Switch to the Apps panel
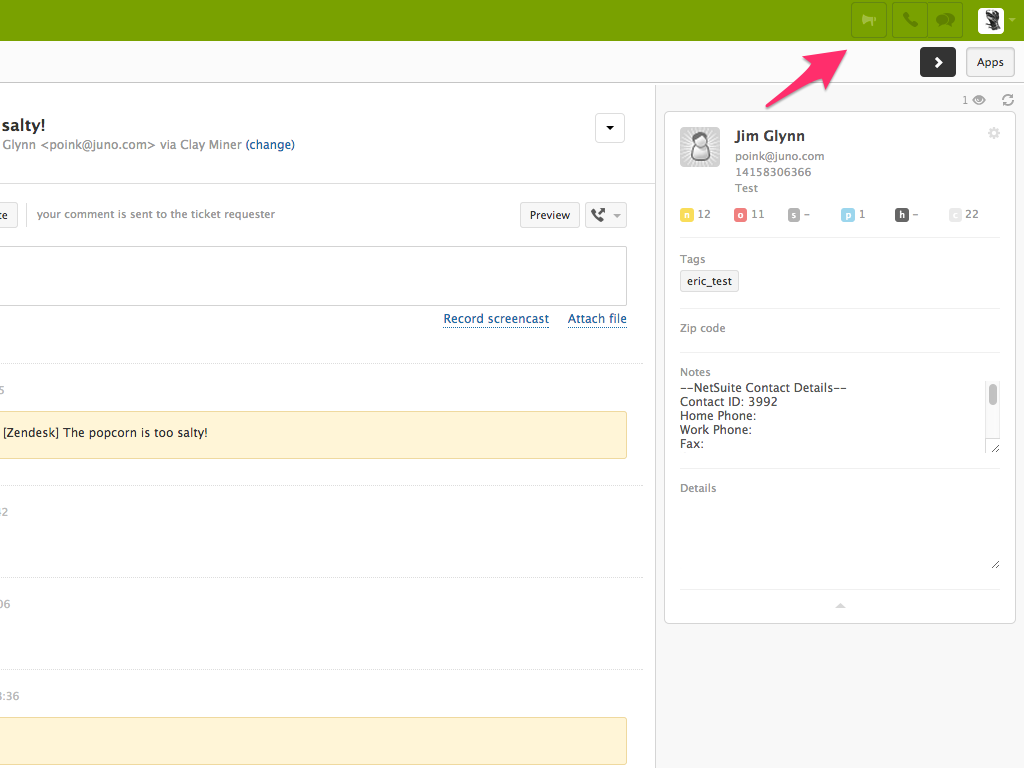Image resolution: width=1024 pixels, height=768 pixels. [x=989, y=61]
